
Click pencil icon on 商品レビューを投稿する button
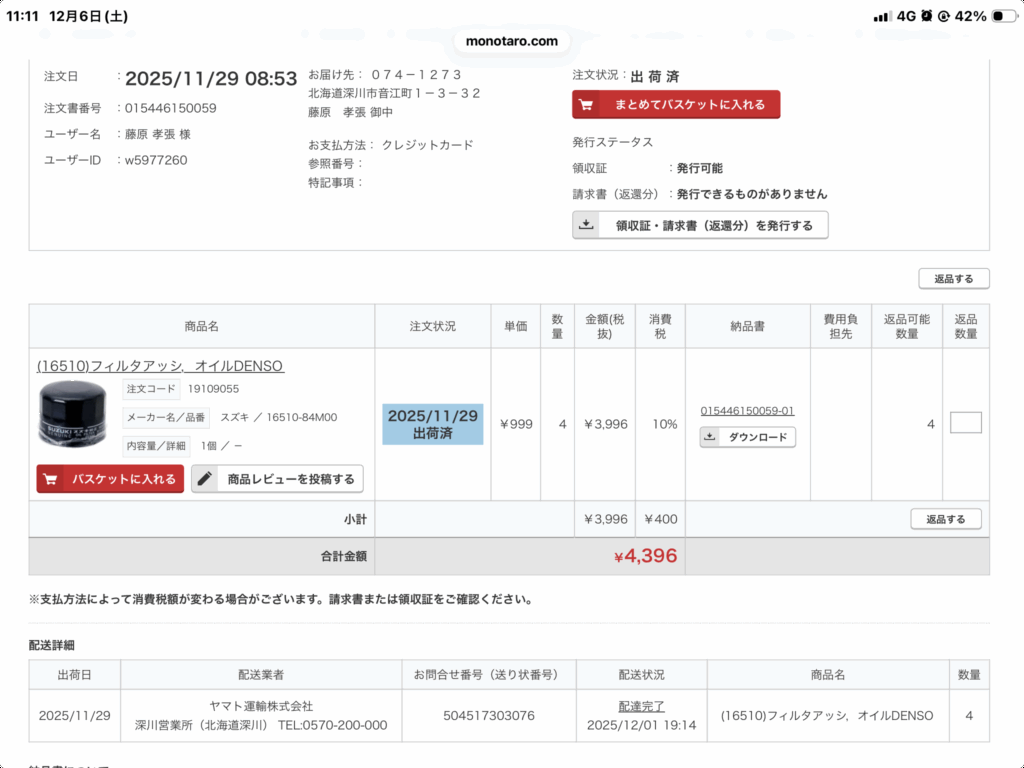[x=205, y=480]
